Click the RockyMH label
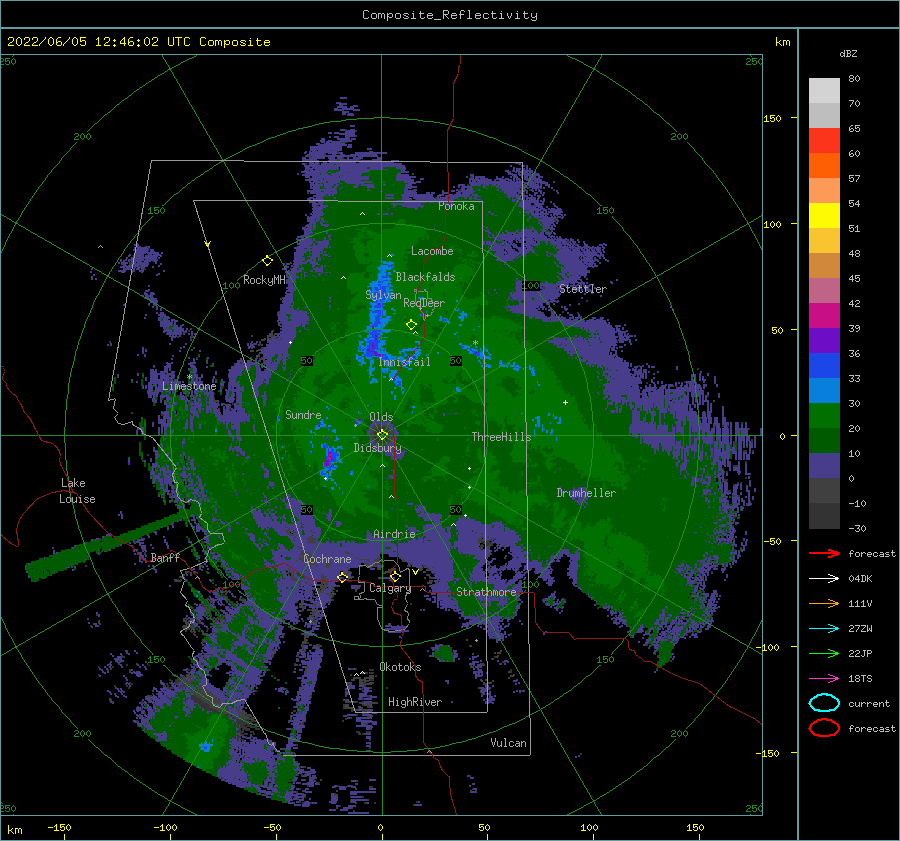Screen dimensions: 900x841 point(264,280)
